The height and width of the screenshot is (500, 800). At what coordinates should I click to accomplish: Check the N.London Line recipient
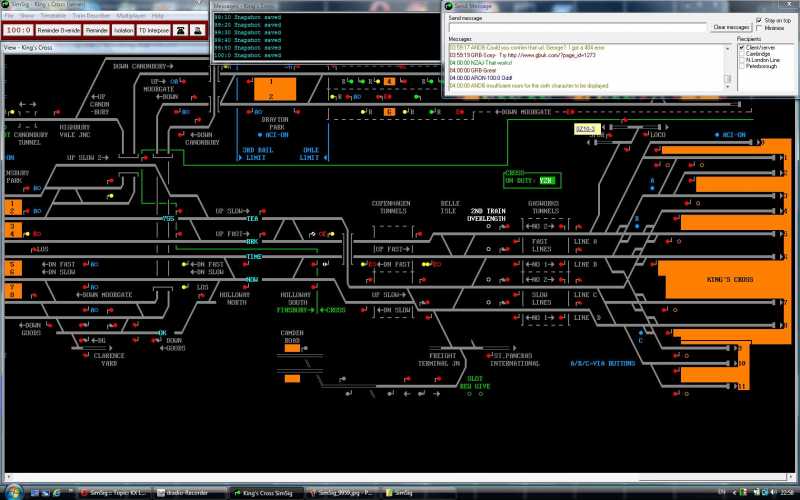[742, 60]
